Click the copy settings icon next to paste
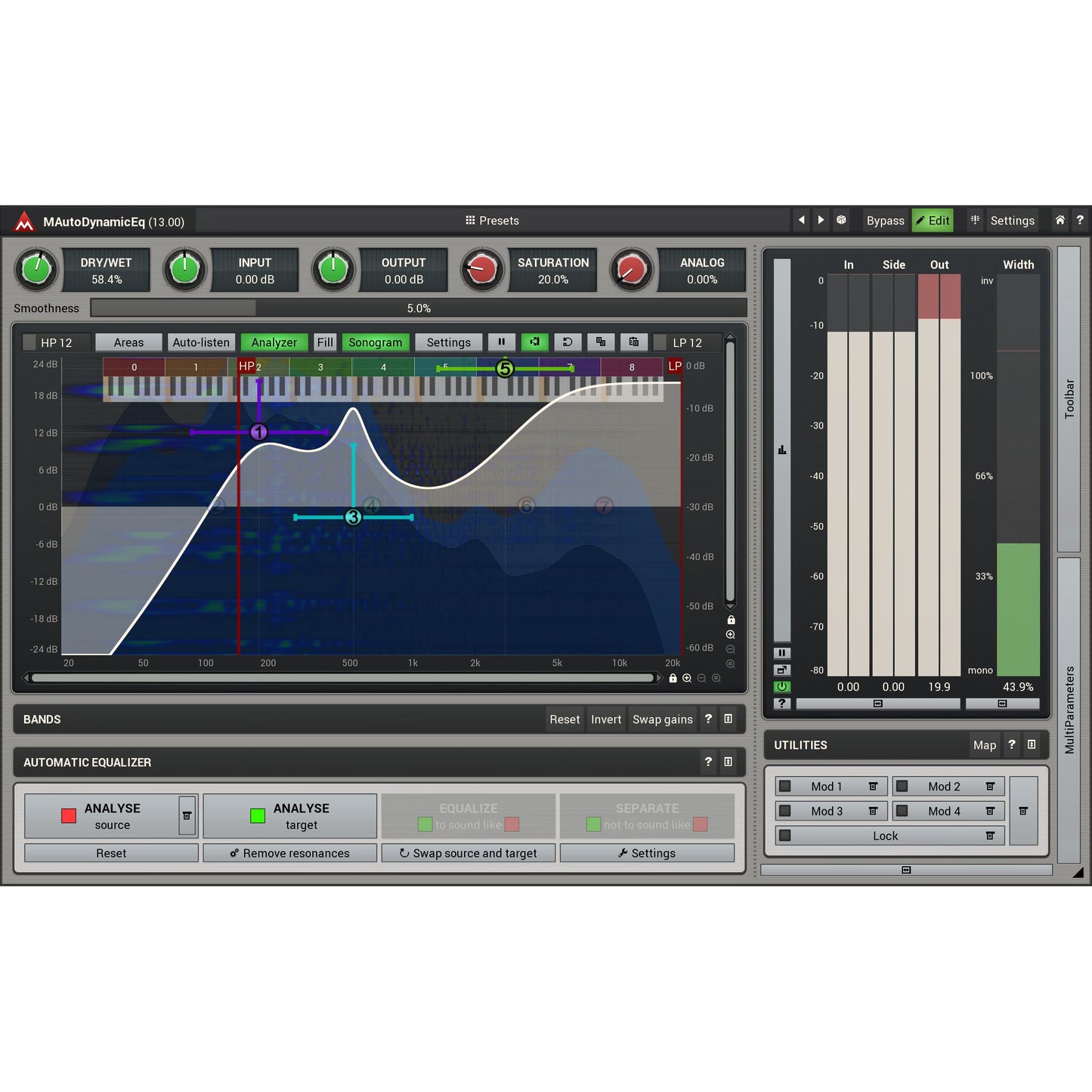This screenshot has height=1092, width=1092. (x=601, y=342)
